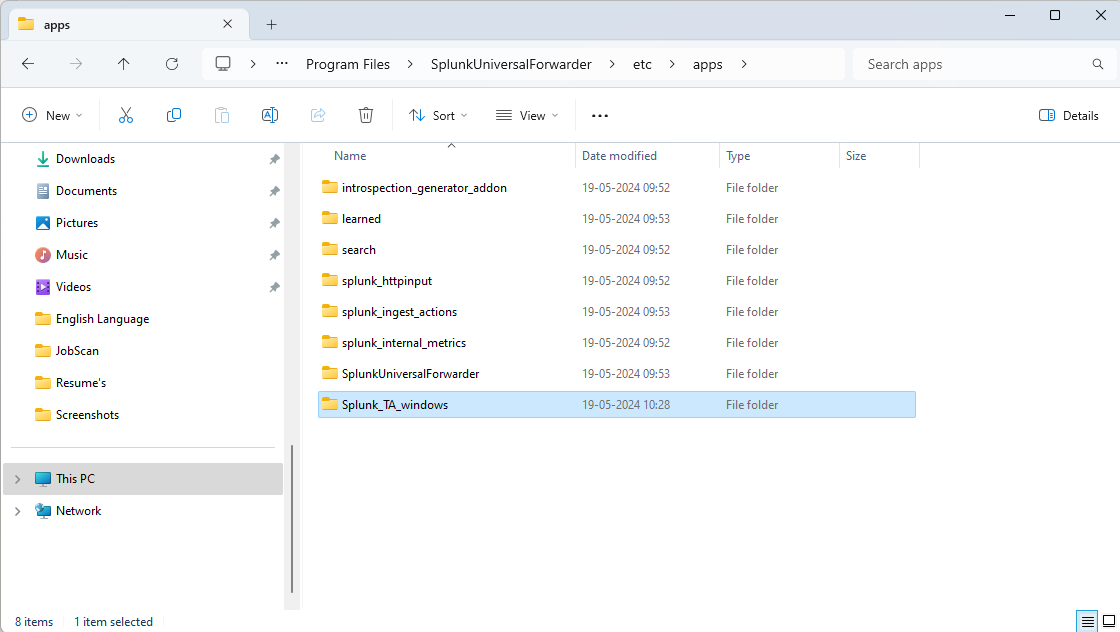Open JobScan folder in sidebar
Image resolution: width=1120 pixels, height=632 pixels.
point(77,351)
